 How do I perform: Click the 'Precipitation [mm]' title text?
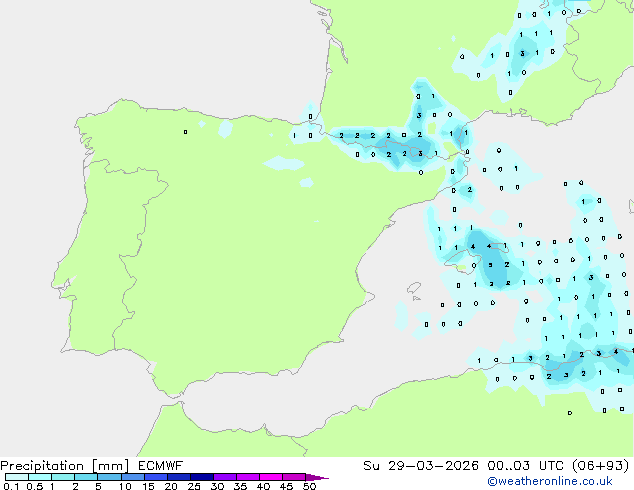coord(65,466)
